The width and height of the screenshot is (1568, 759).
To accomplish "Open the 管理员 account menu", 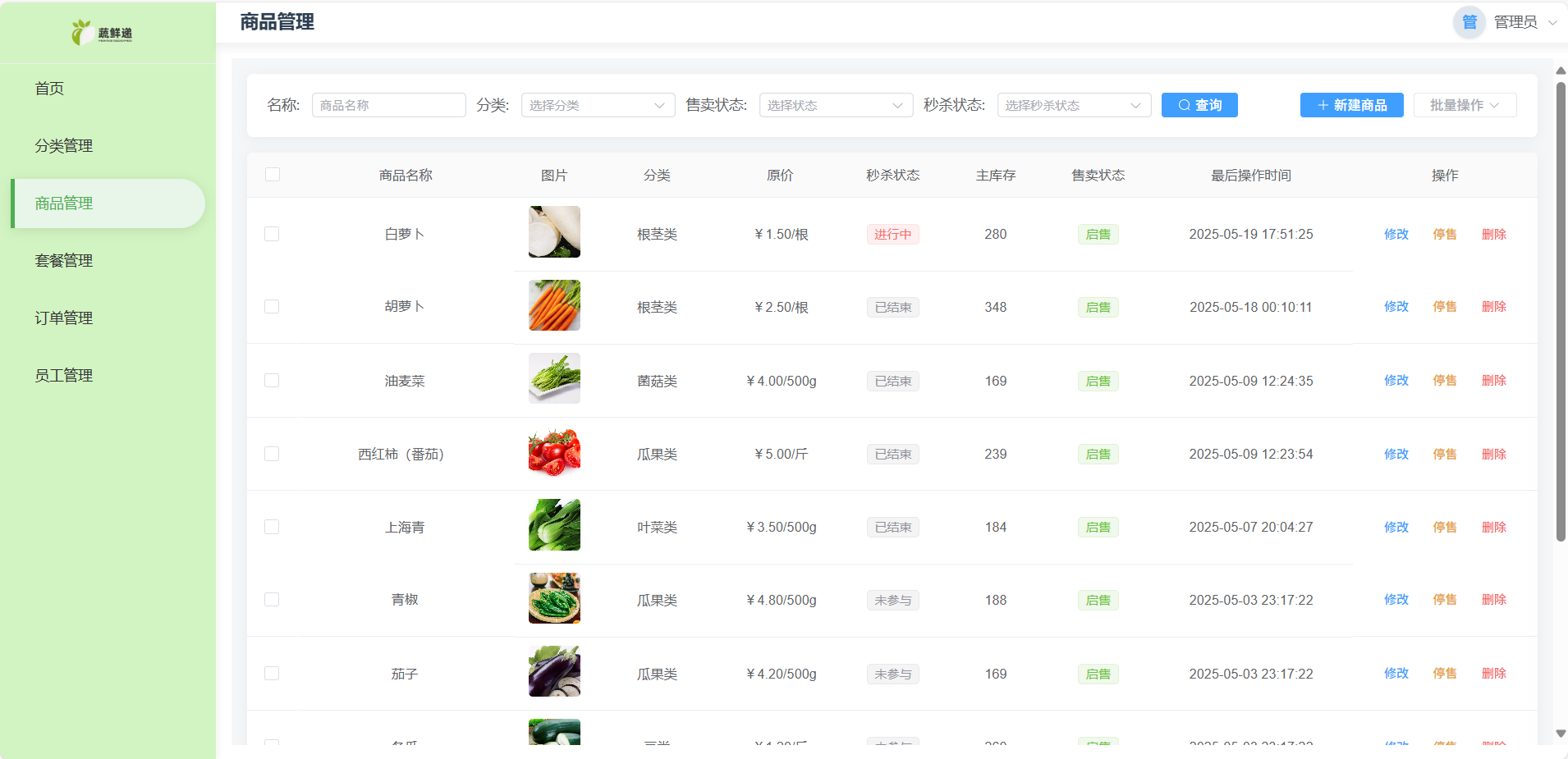I will tap(1517, 22).
